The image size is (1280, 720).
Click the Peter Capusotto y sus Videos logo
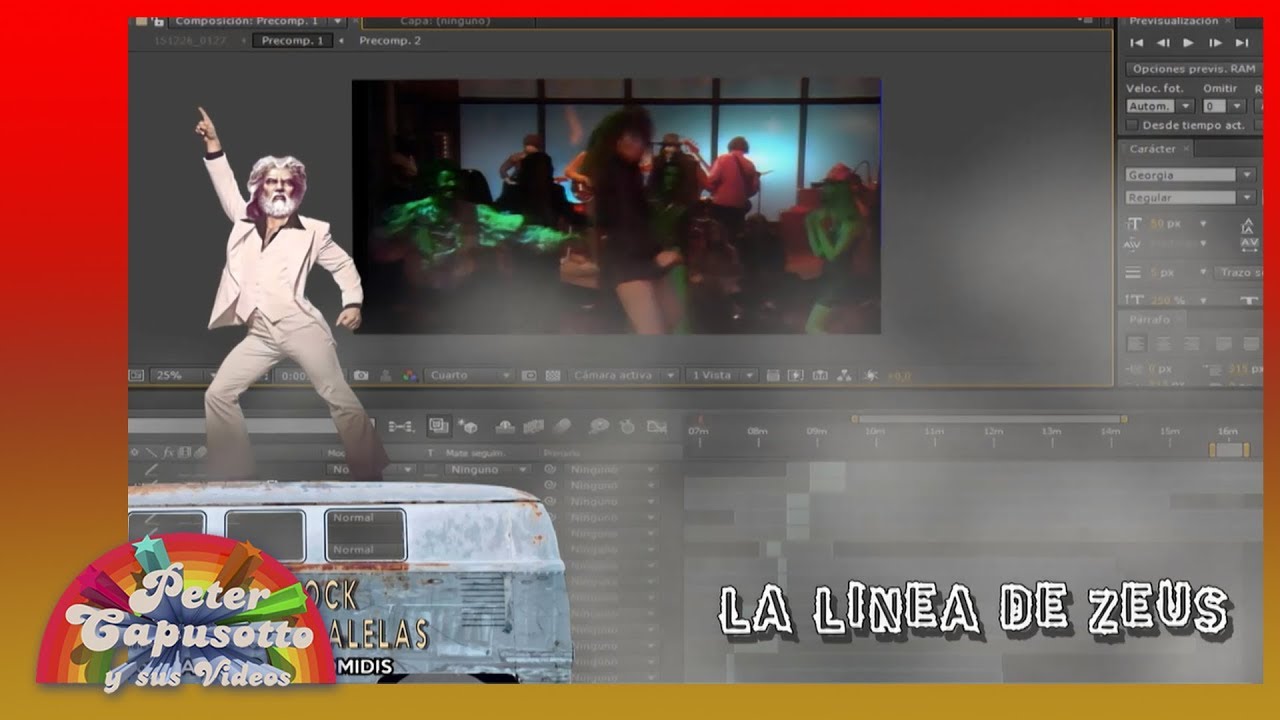(187, 614)
